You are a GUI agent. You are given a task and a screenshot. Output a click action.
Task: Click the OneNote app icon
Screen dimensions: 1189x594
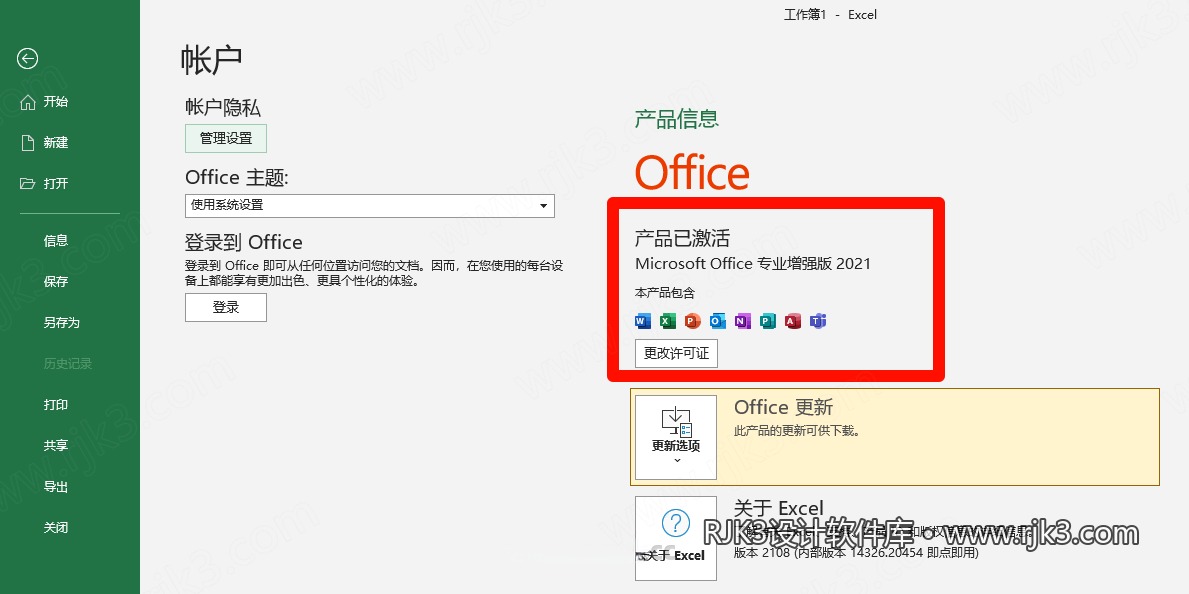[742, 322]
